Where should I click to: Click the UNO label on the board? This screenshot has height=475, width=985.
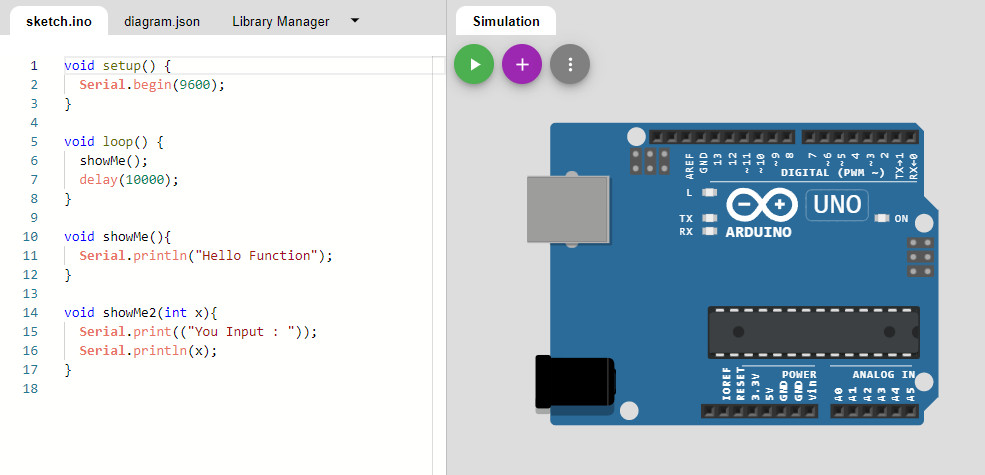pyautogui.click(x=837, y=205)
